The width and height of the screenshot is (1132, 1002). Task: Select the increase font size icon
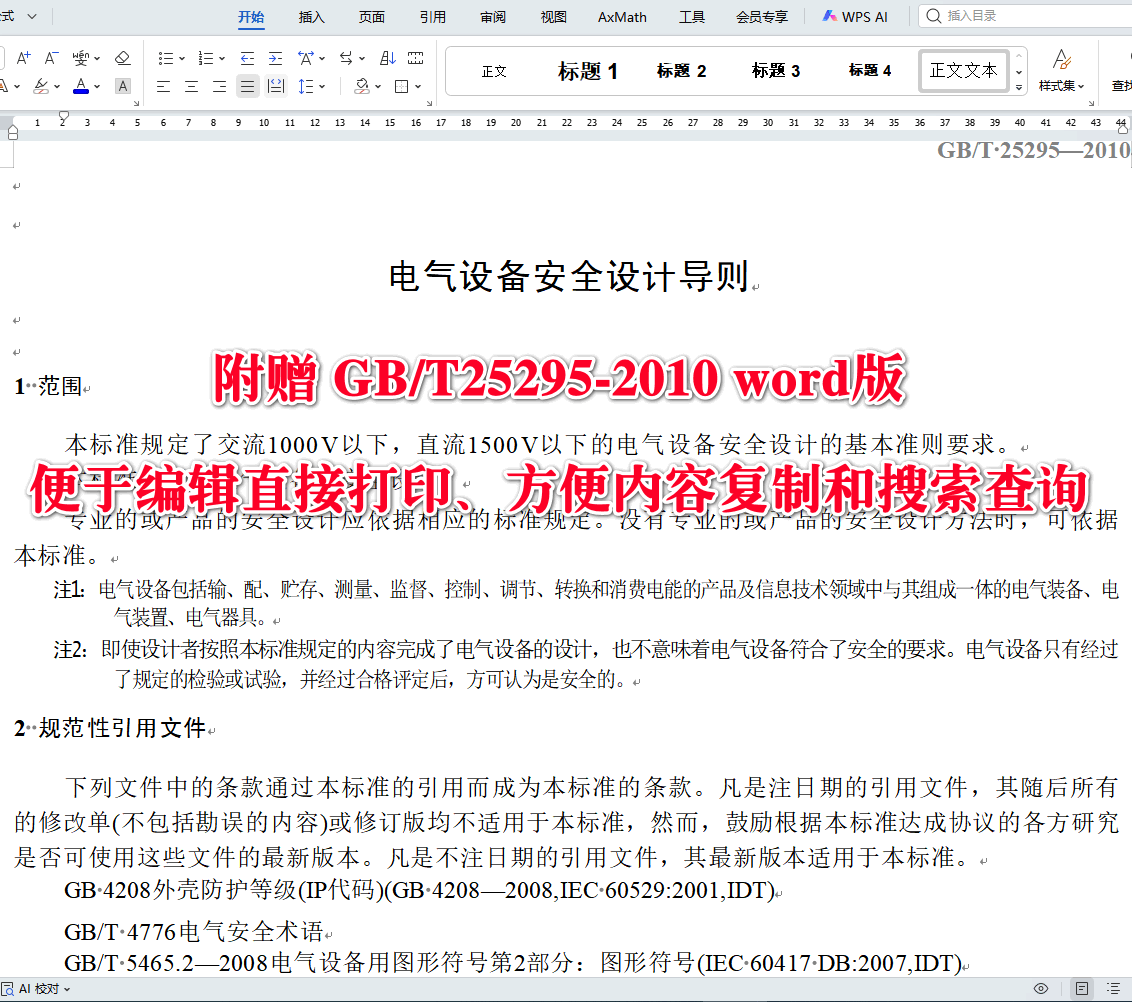(x=22, y=58)
